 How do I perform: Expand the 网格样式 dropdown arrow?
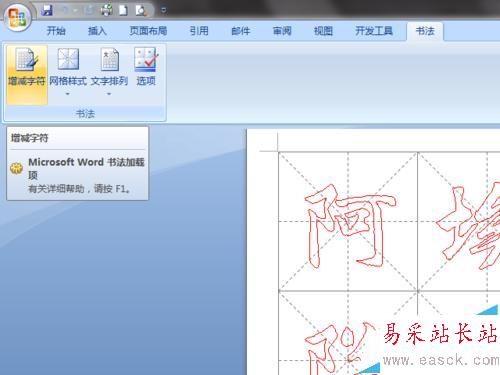pyautogui.click(x=68, y=94)
